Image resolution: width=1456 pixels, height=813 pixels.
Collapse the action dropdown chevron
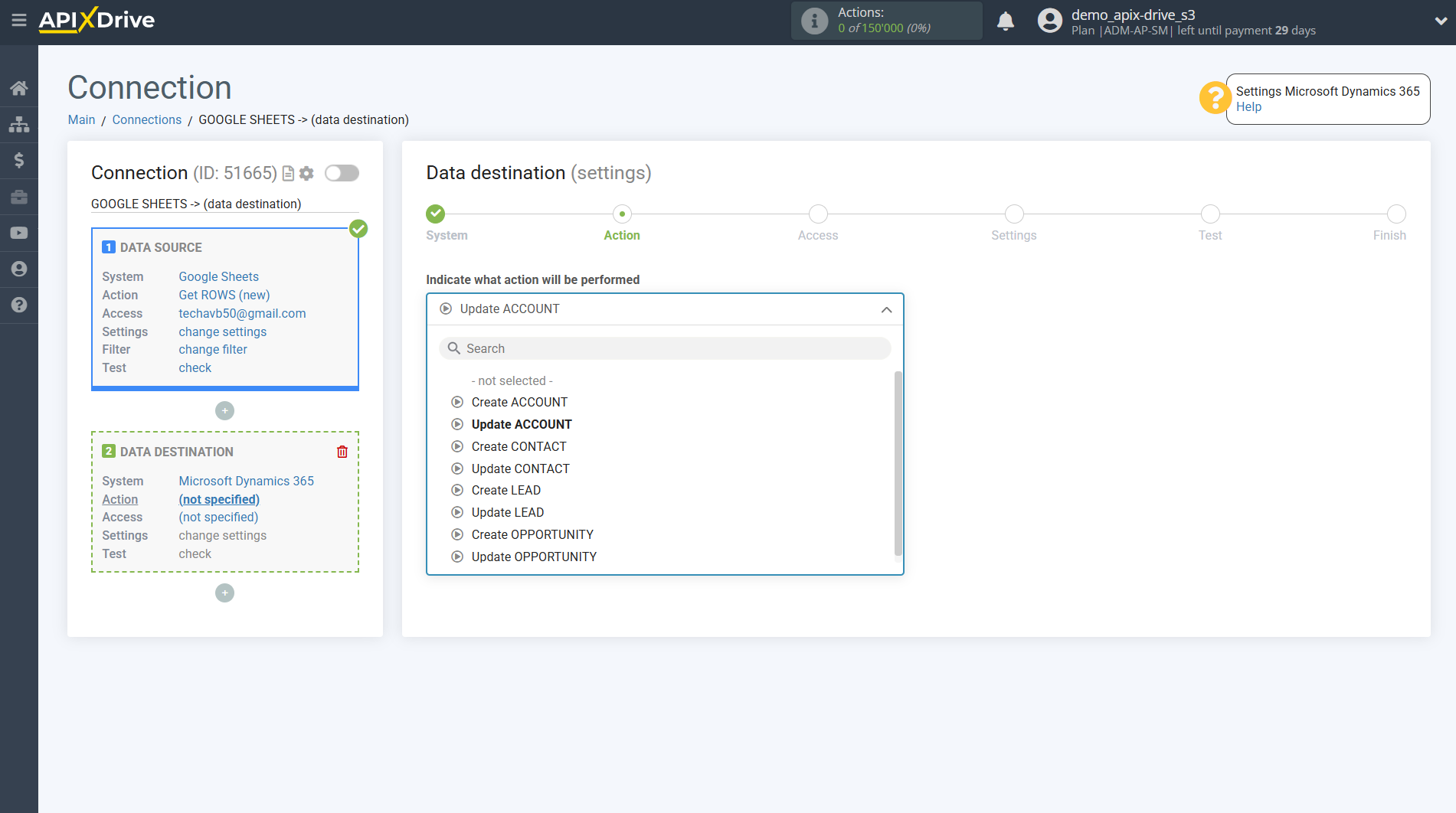click(886, 309)
